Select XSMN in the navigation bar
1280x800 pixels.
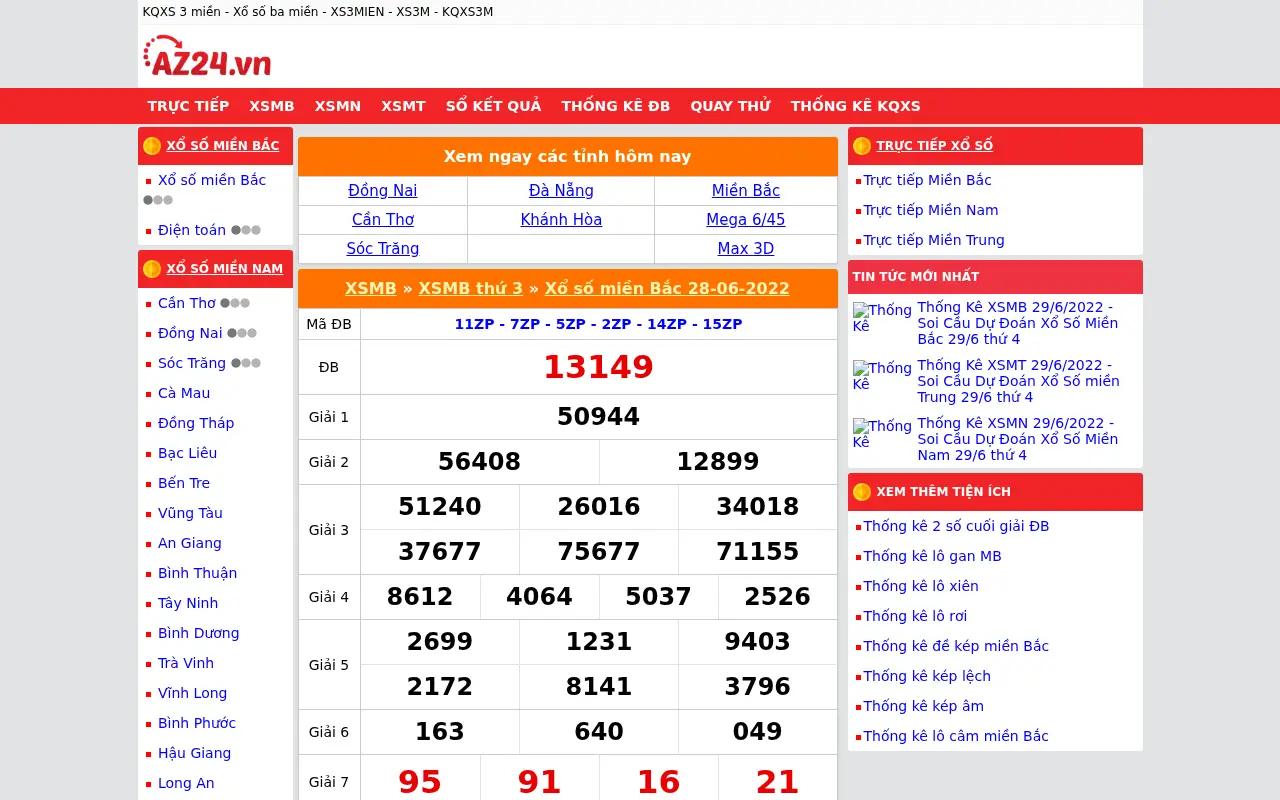[x=338, y=106]
